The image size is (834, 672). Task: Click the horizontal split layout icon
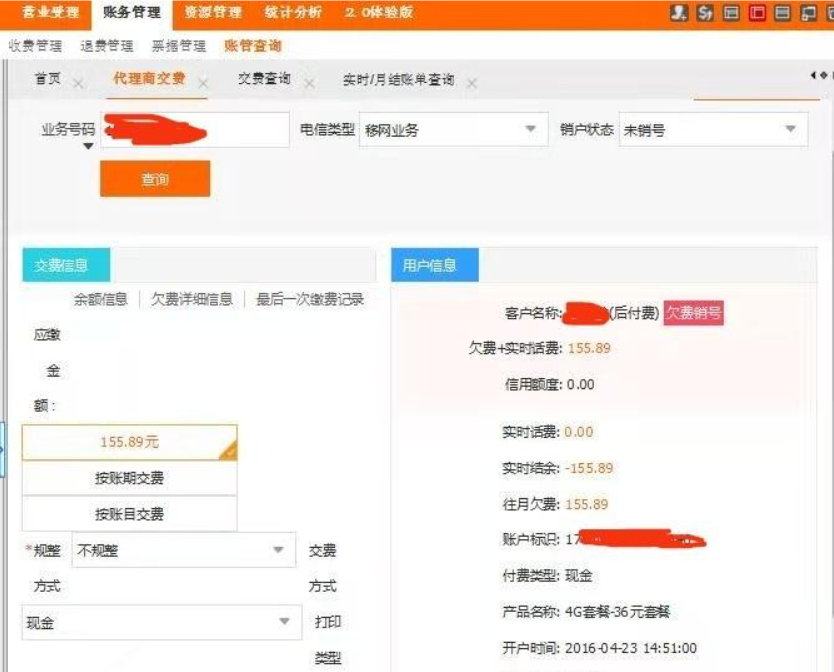click(782, 13)
